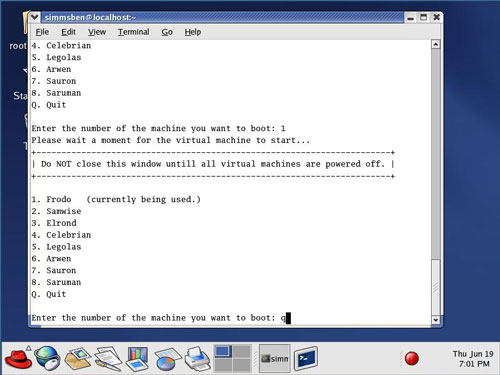
Task: Click the red alert notification icon
Action: coord(411,359)
